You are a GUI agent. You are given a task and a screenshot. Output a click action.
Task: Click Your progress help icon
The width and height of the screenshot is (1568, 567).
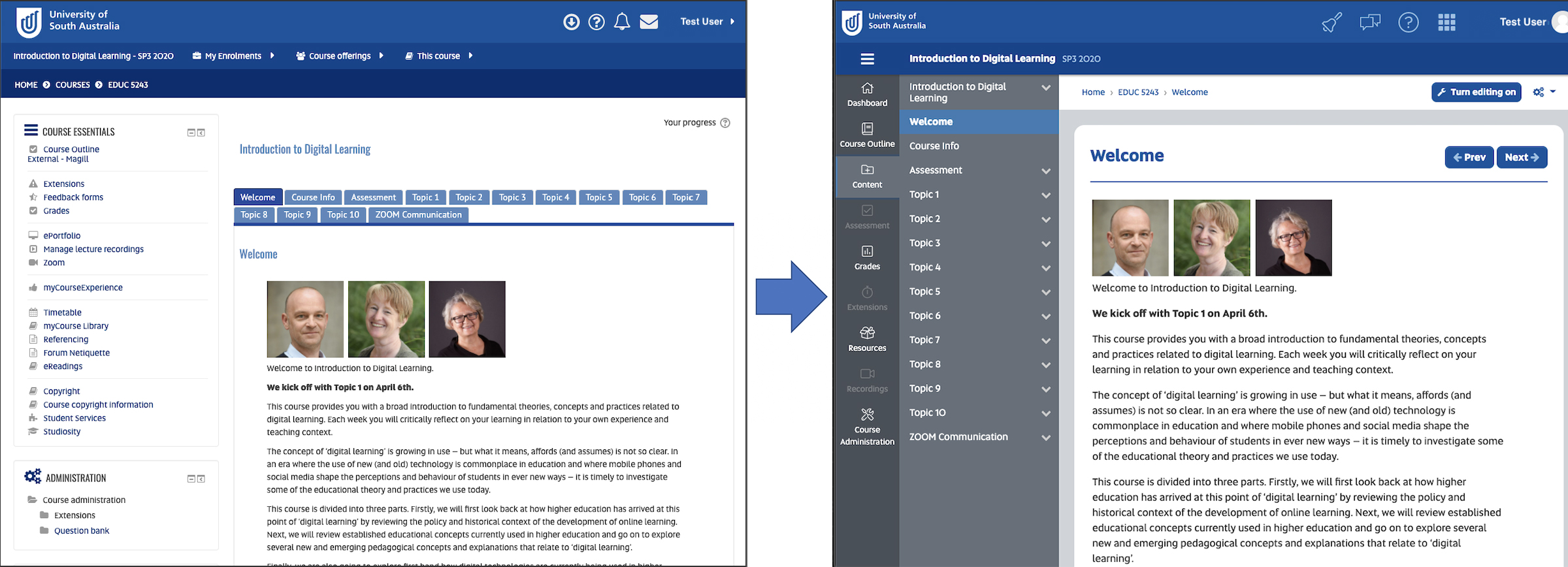coord(725,123)
